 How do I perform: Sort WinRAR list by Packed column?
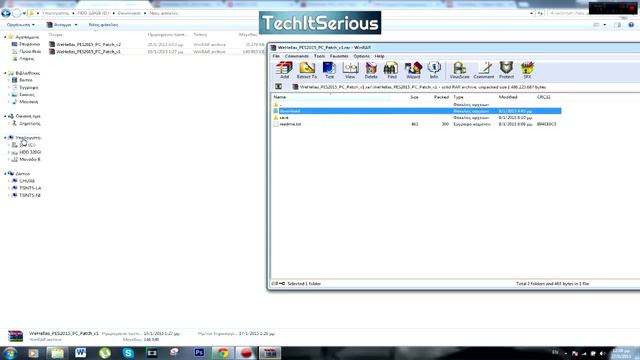pos(441,97)
